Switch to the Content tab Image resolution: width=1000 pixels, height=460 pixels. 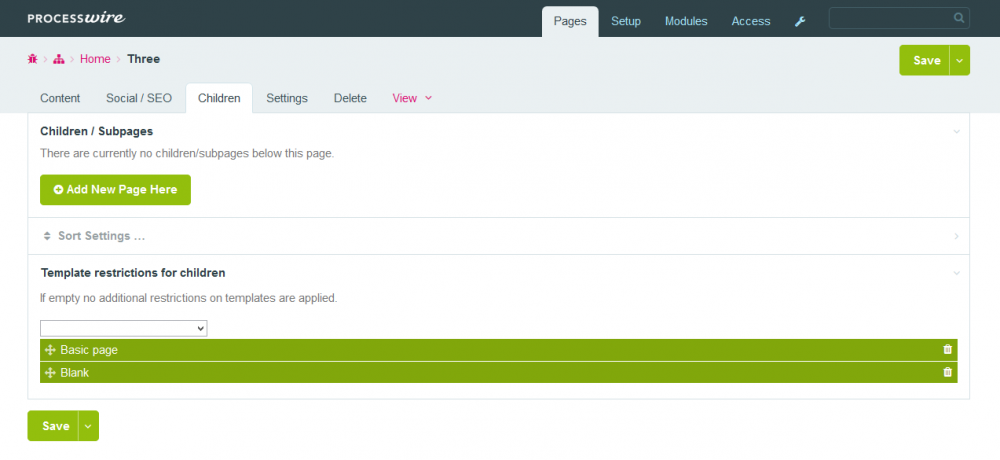click(60, 98)
